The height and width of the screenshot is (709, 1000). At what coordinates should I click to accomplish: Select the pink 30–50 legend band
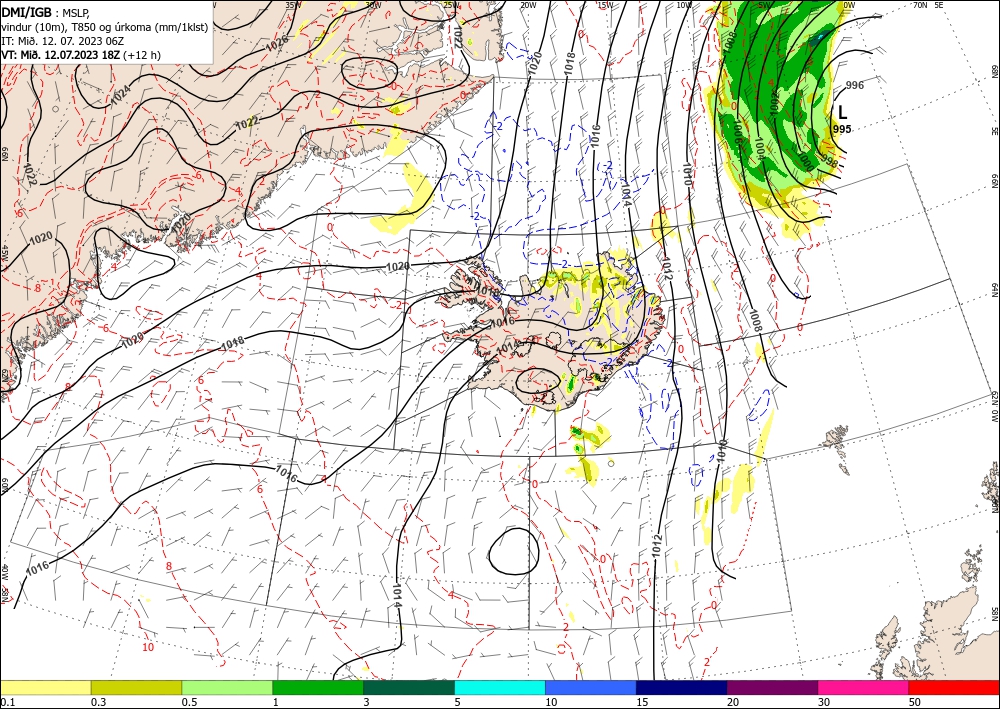click(864, 687)
